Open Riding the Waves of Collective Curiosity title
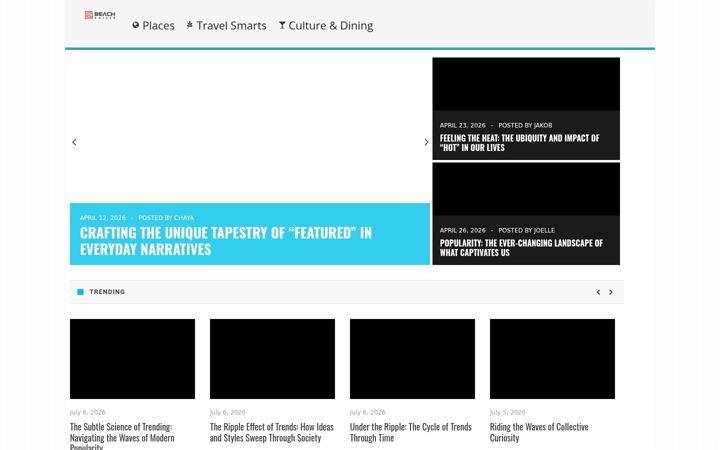 pyautogui.click(x=539, y=433)
